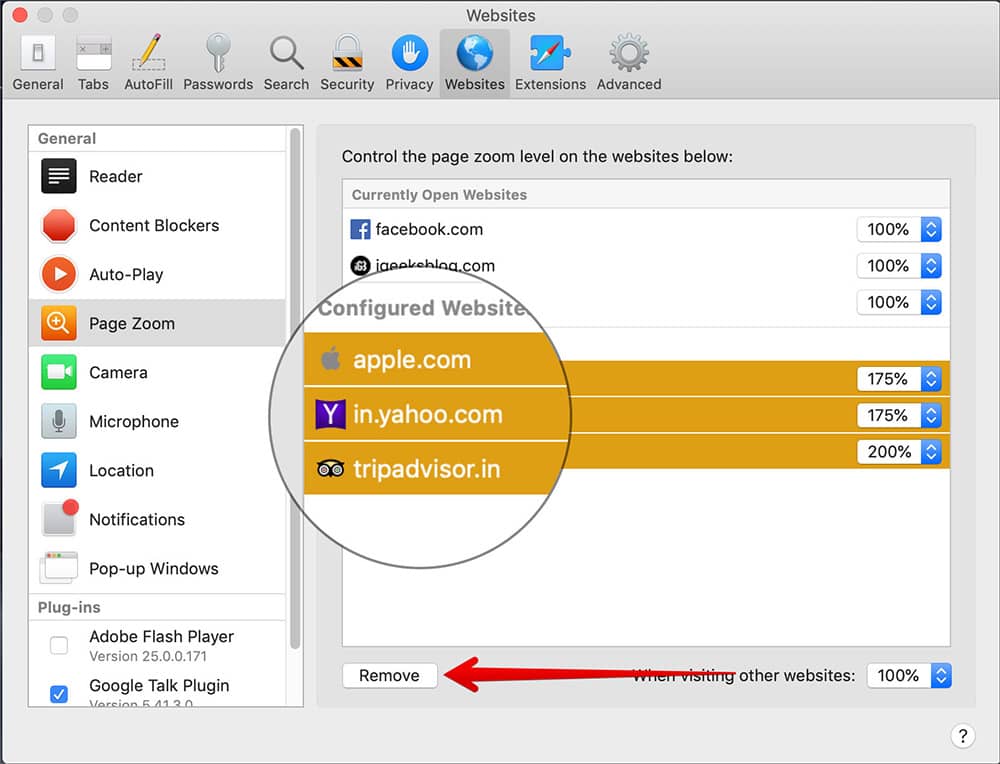Viewport: 1000px width, 764px height.
Task: Click the Microphone sidebar icon
Action: (x=58, y=421)
